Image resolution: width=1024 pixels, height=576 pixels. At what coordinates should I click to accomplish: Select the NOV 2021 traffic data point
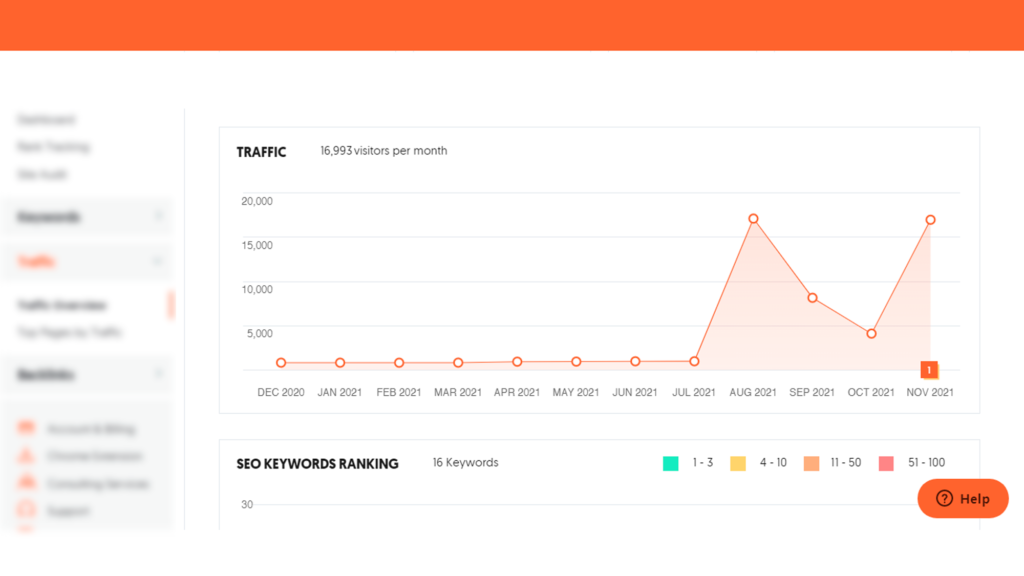[930, 220]
